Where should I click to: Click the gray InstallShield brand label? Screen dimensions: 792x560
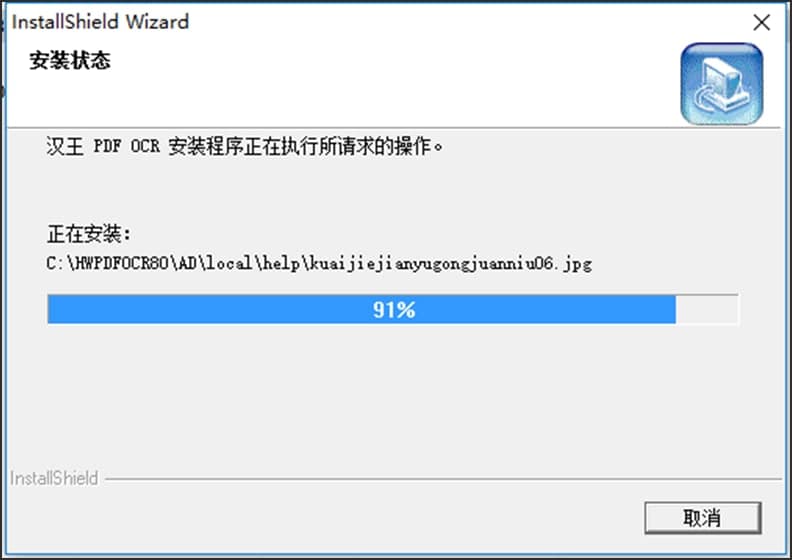click(x=54, y=478)
